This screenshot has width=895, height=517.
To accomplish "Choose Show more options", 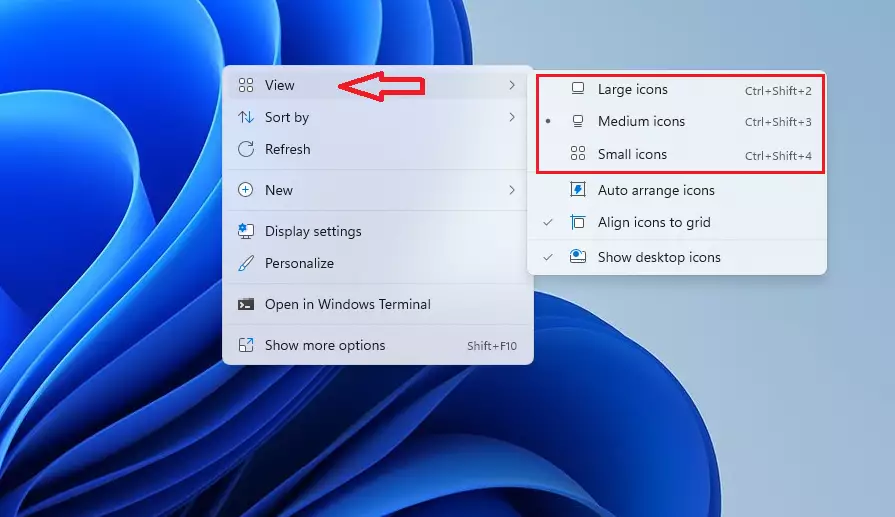I will 378,345.
